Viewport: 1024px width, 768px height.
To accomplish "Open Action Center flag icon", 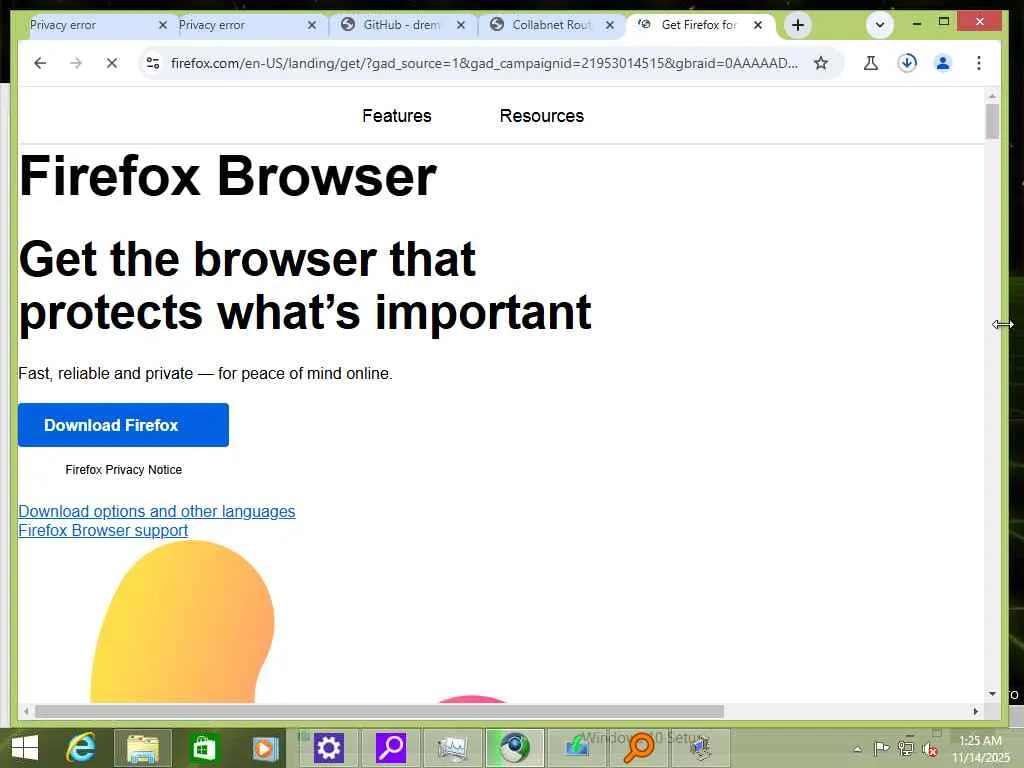I will point(881,748).
